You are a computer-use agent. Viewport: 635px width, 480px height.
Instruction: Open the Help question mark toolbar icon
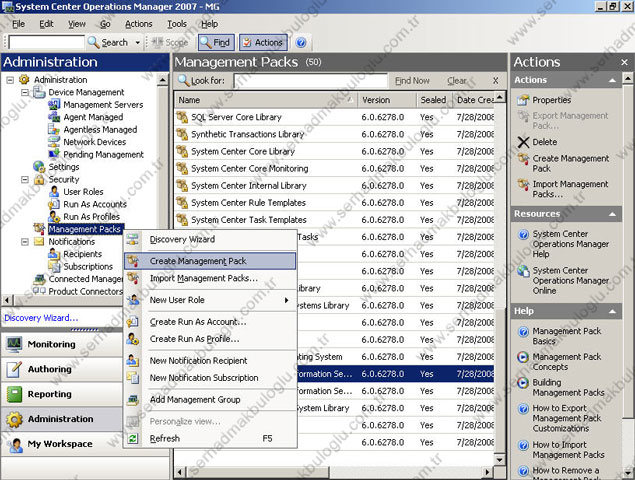[301, 42]
